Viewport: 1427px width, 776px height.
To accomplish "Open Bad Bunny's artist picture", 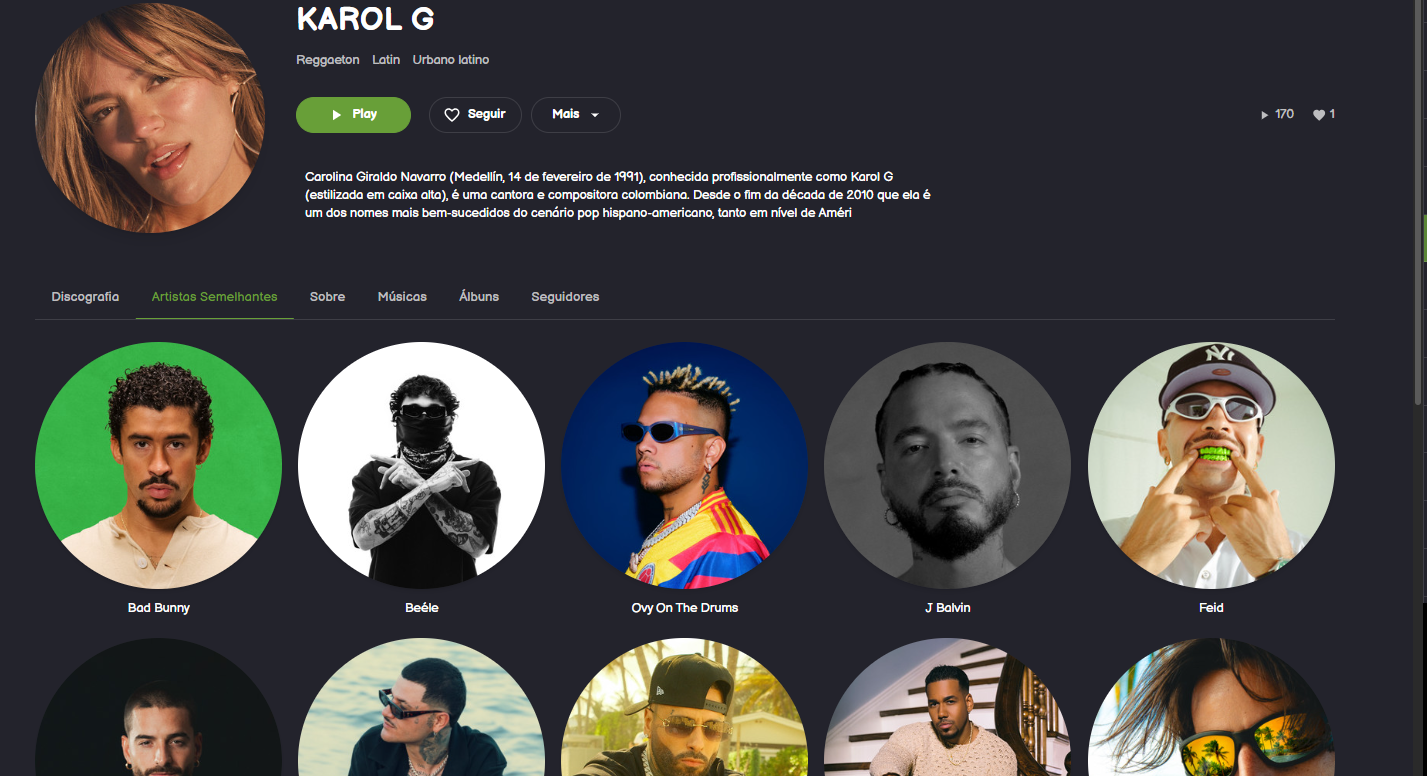I will tap(158, 465).
